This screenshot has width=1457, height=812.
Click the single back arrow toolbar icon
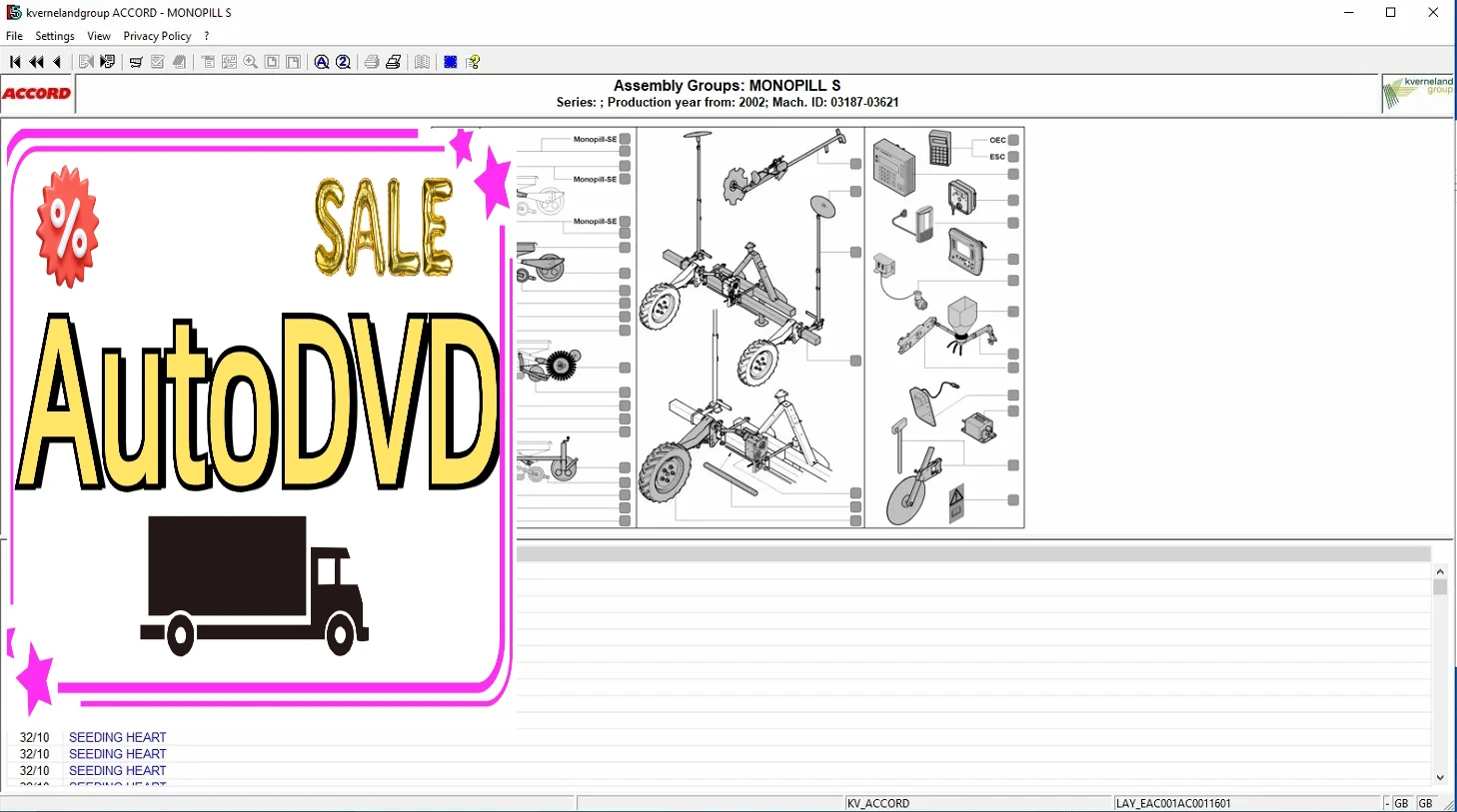tap(58, 62)
